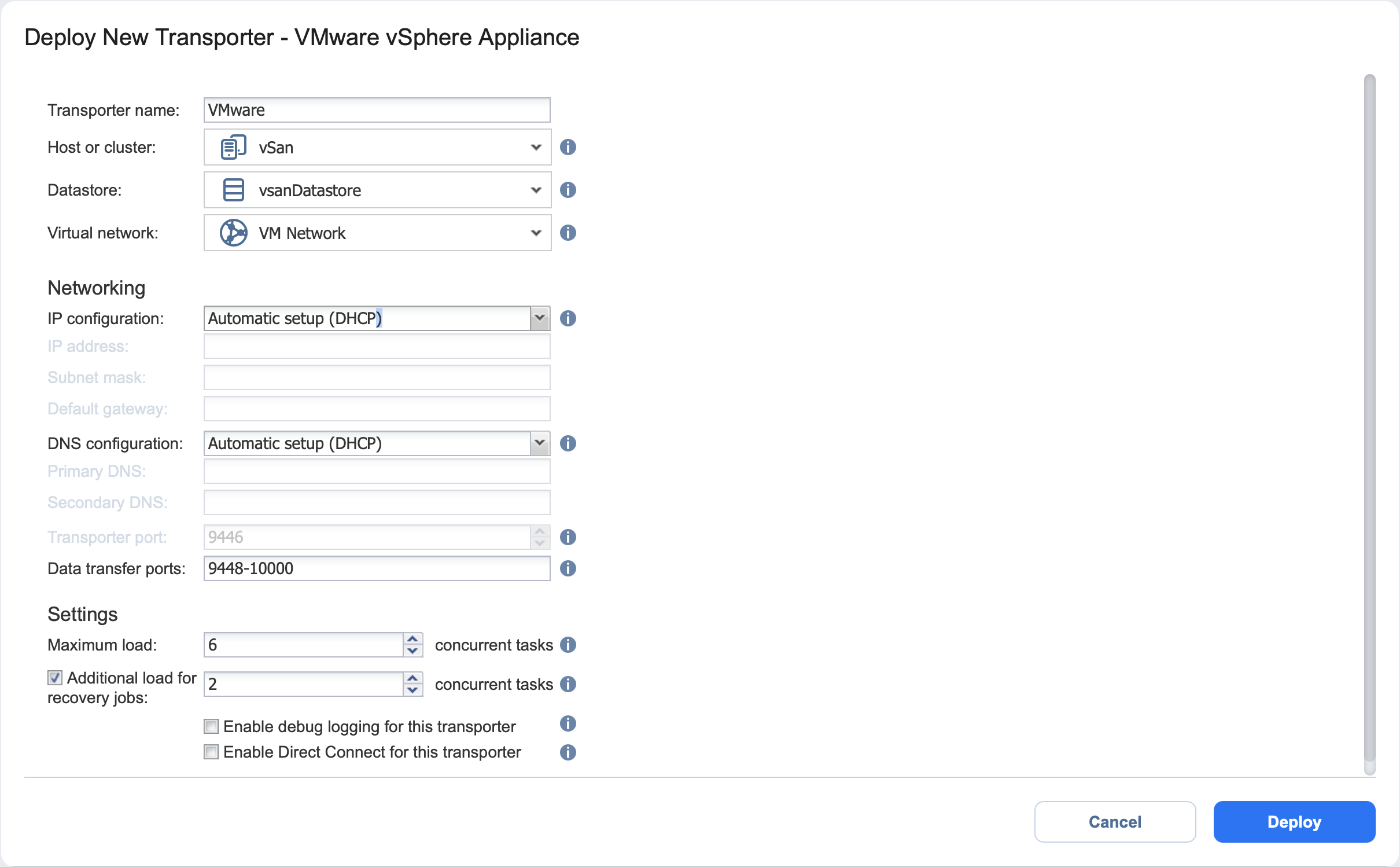Click info icon for debug logging option

pos(568,723)
